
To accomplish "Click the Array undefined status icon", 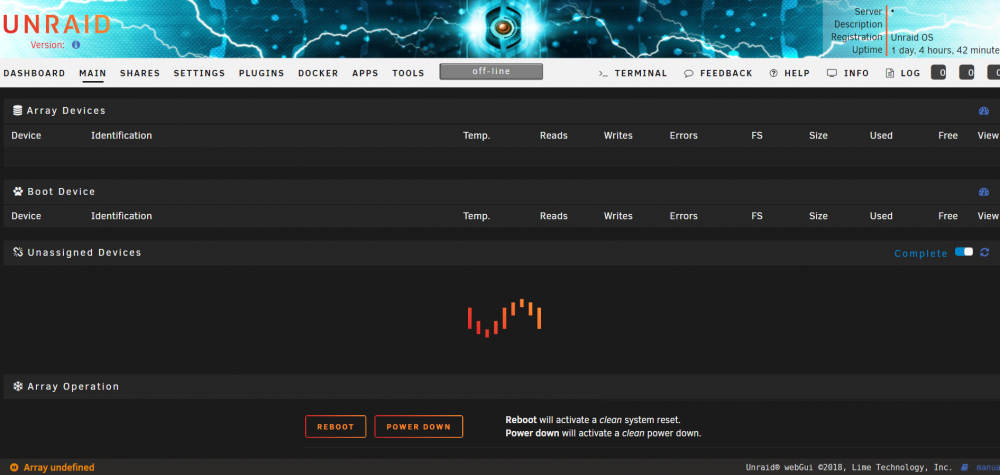I will point(14,467).
